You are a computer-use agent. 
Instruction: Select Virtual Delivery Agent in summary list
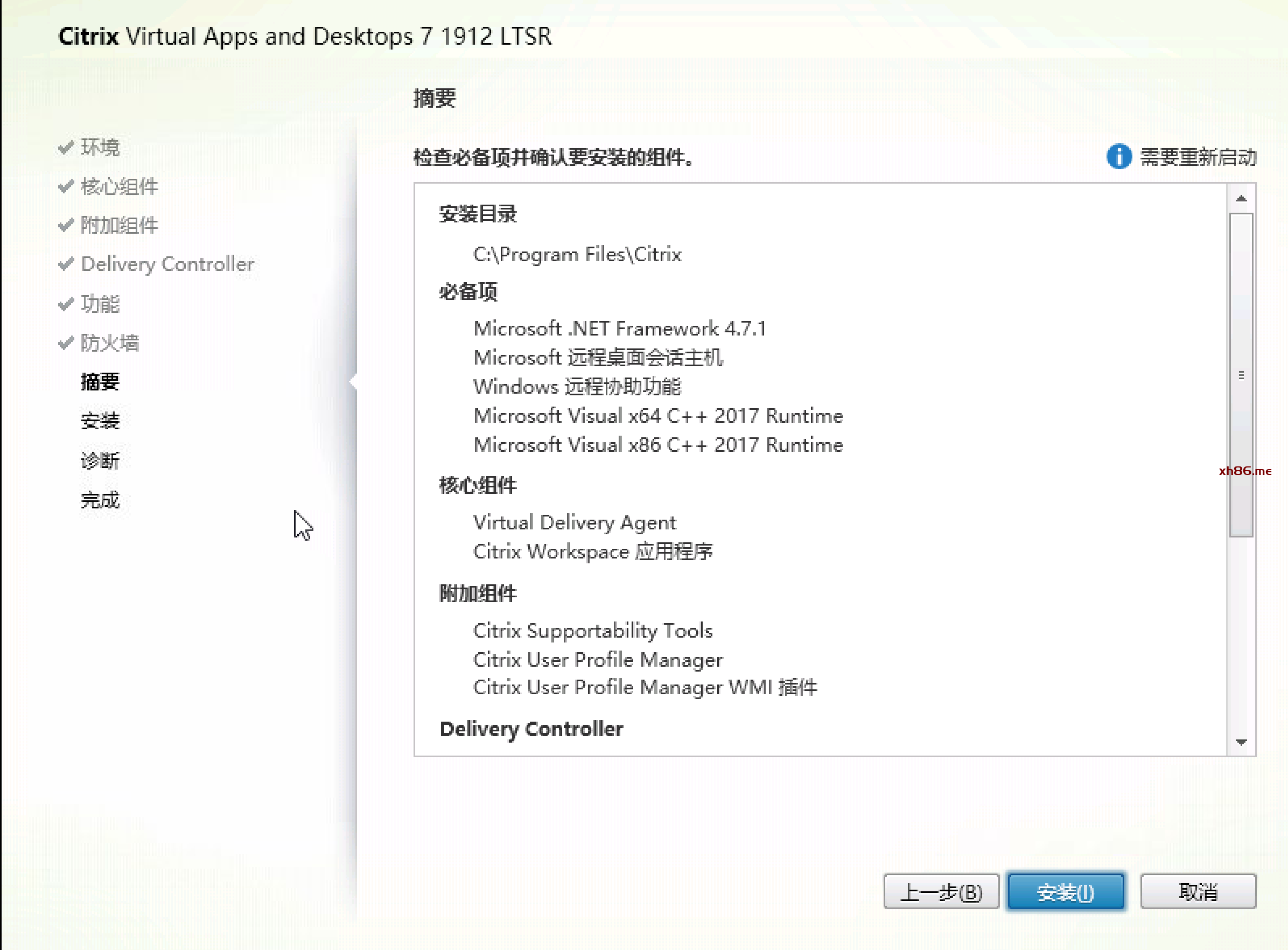575,522
